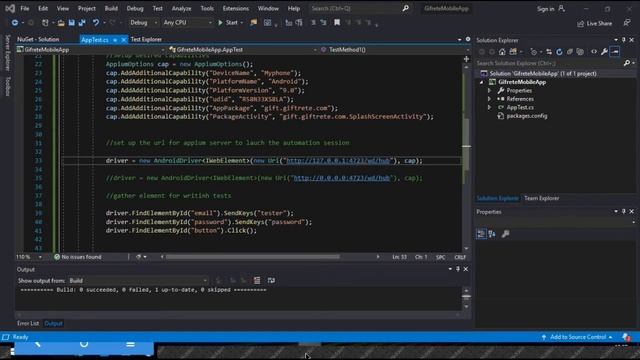The height and width of the screenshot is (360, 640).
Task: Click the Solution Explorer Properties wrench icon
Action: (604, 52)
